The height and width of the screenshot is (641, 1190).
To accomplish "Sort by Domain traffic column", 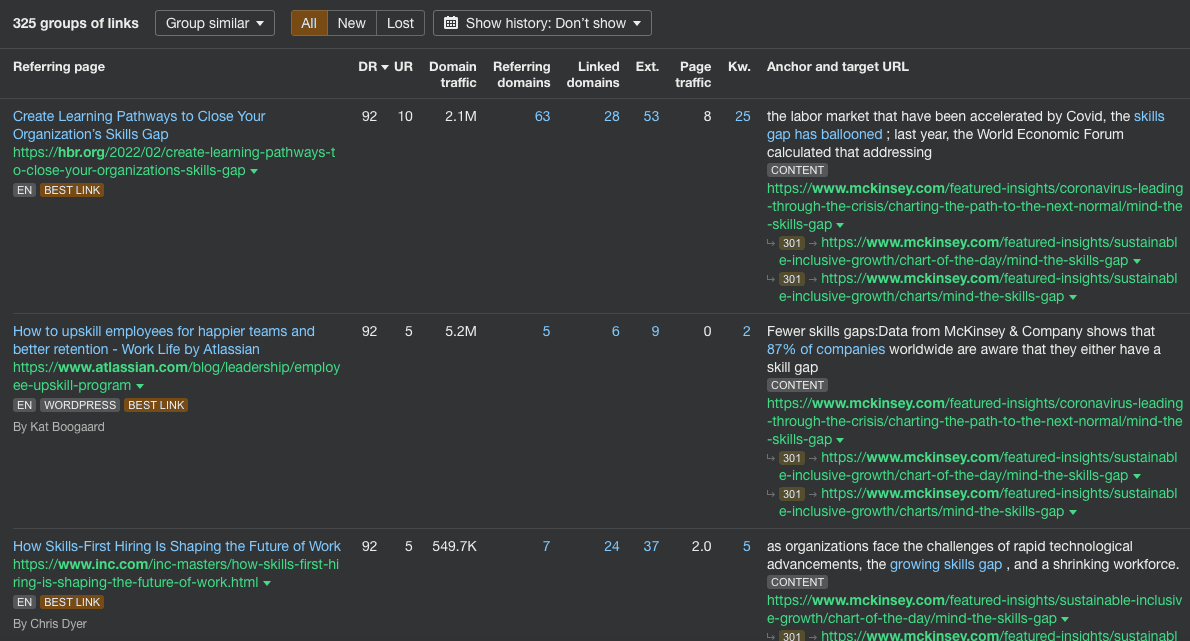I will [x=453, y=74].
